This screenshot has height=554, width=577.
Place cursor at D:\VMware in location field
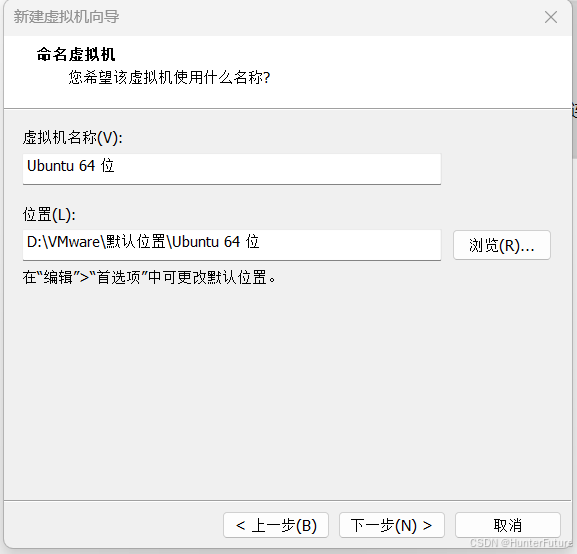click(x=63, y=242)
